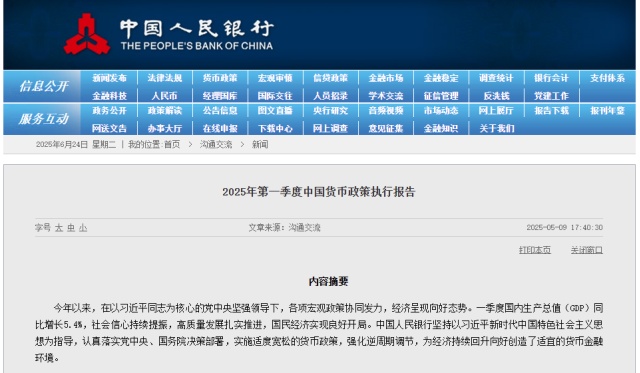Open 征信管理 section
The width and height of the screenshot is (640, 373).
(x=441, y=96)
